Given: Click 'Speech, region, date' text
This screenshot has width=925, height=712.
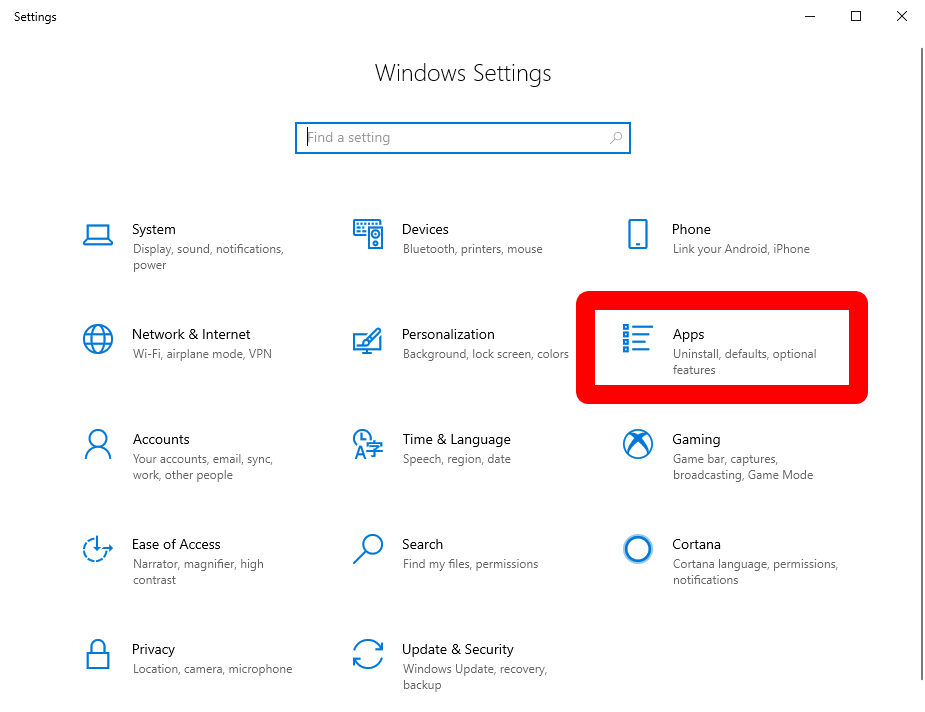Looking at the screenshot, I should click(457, 459).
